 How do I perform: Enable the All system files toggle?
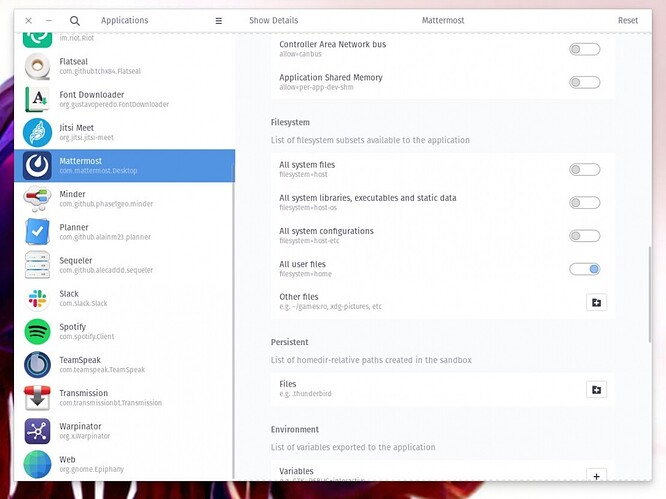584,170
